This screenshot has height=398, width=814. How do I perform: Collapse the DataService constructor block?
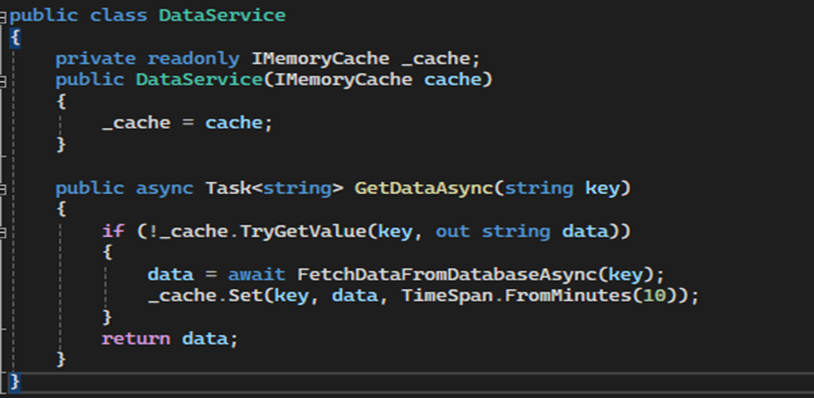coord(3,80)
